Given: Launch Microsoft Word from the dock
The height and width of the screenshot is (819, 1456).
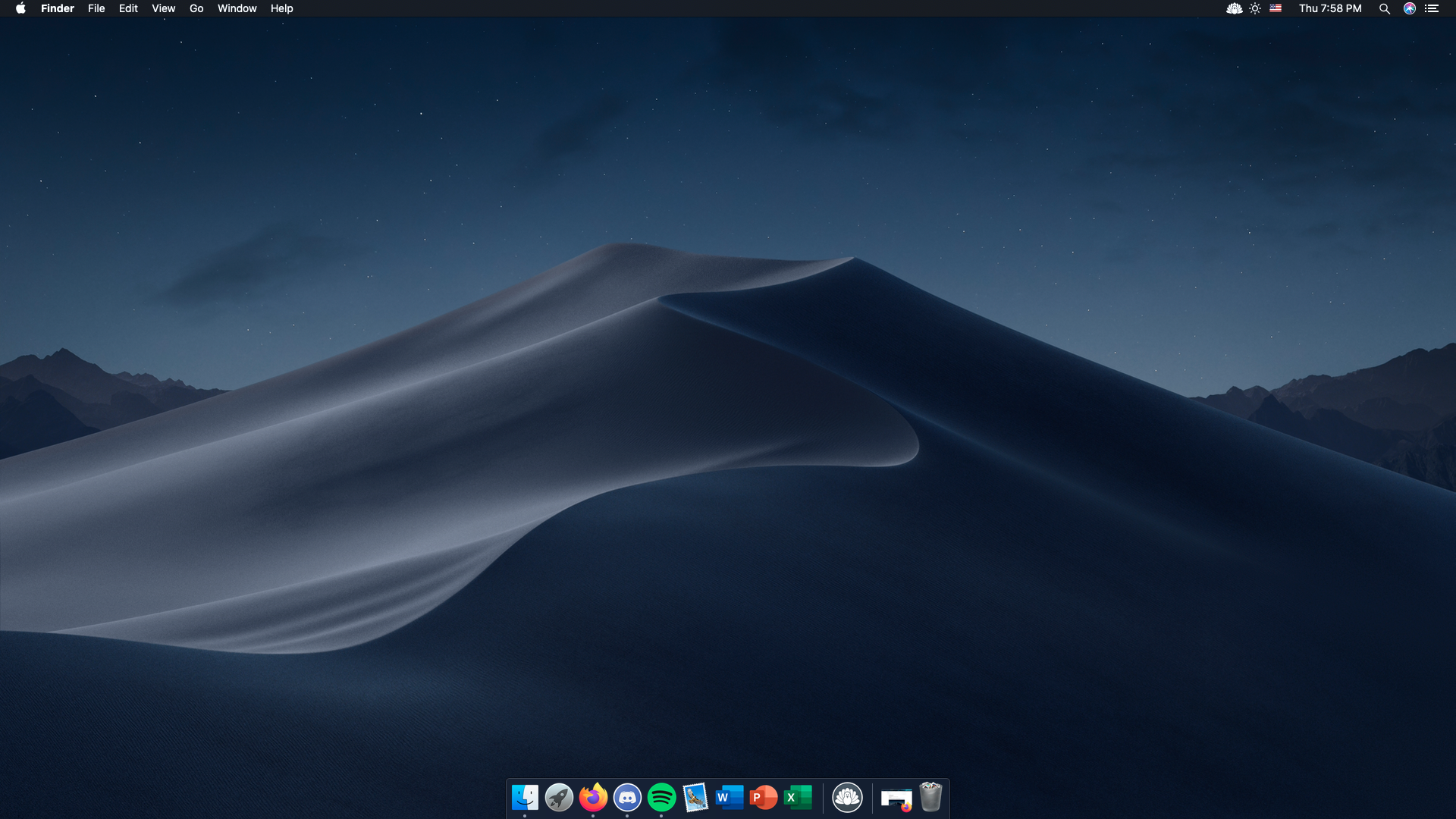Looking at the screenshot, I should 730,797.
